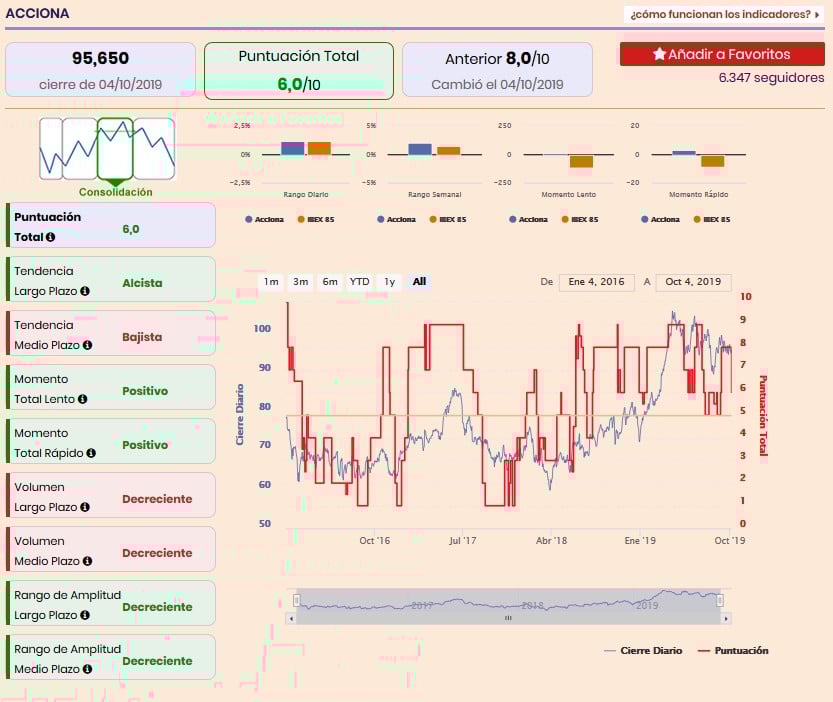Toggle IBEX 85 legend under Rango Diario chart

tap(315, 219)
